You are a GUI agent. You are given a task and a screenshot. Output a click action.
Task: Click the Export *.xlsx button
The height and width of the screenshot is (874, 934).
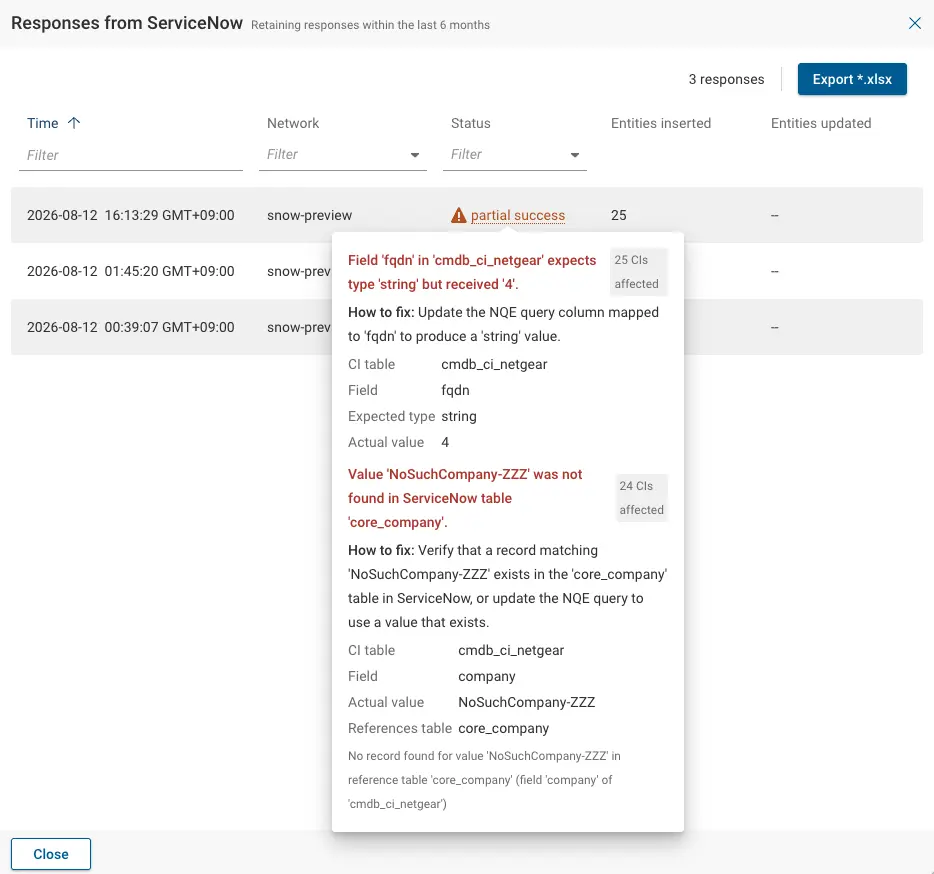click(x=852, y=79)
